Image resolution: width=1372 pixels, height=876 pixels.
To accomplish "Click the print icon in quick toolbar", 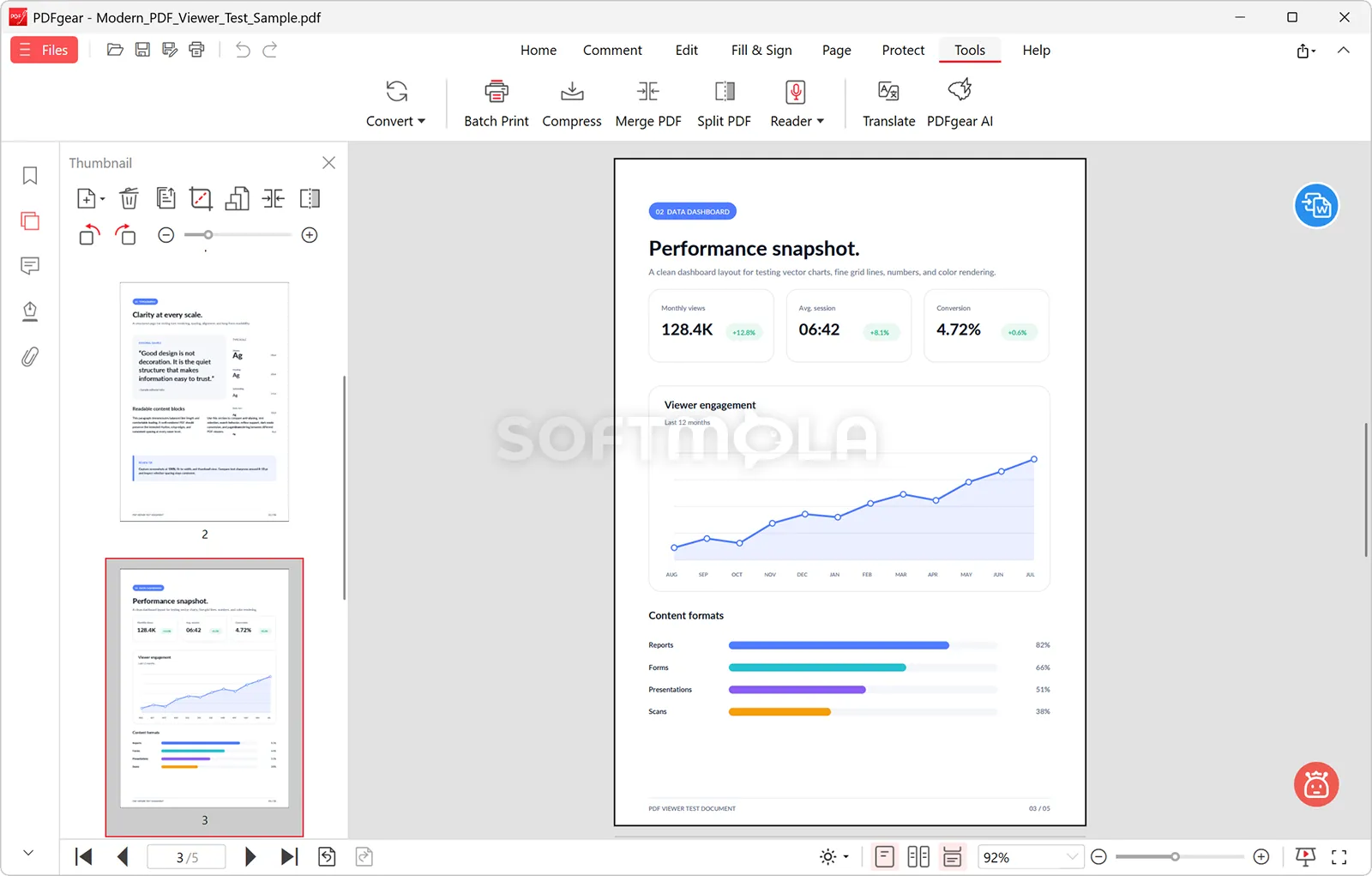I will tap(197, 50).
